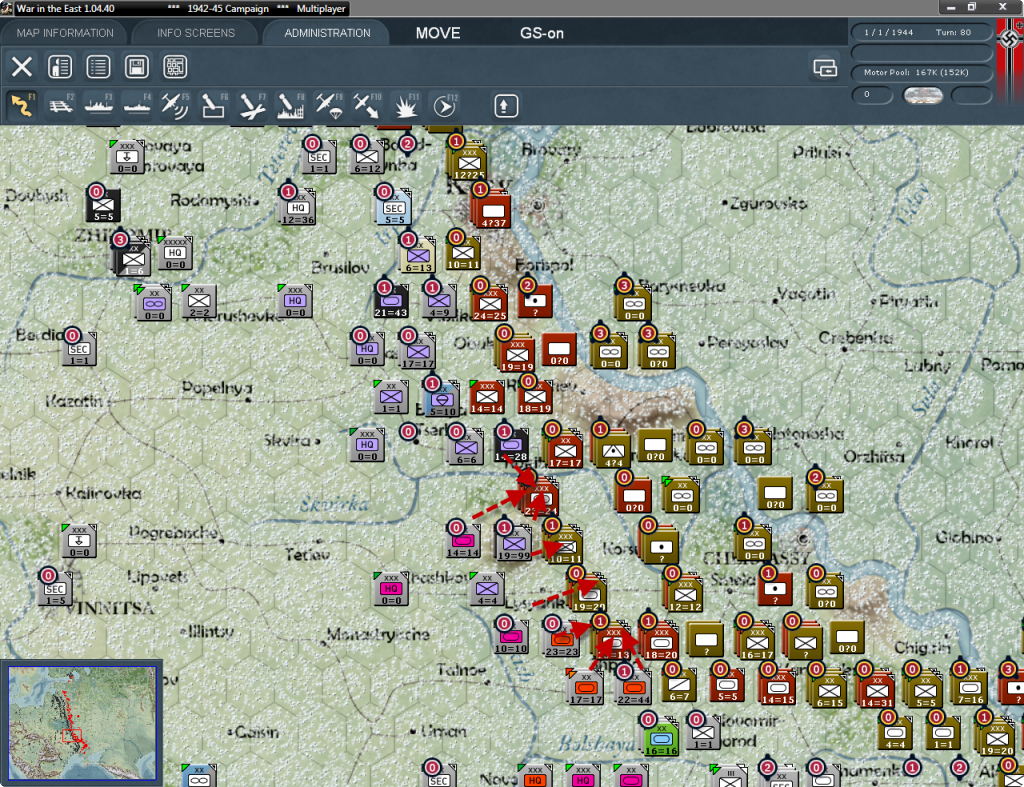1024x787 pixels.
Task: Select the black infantry unit 5=5
Action: pos(103,205)
